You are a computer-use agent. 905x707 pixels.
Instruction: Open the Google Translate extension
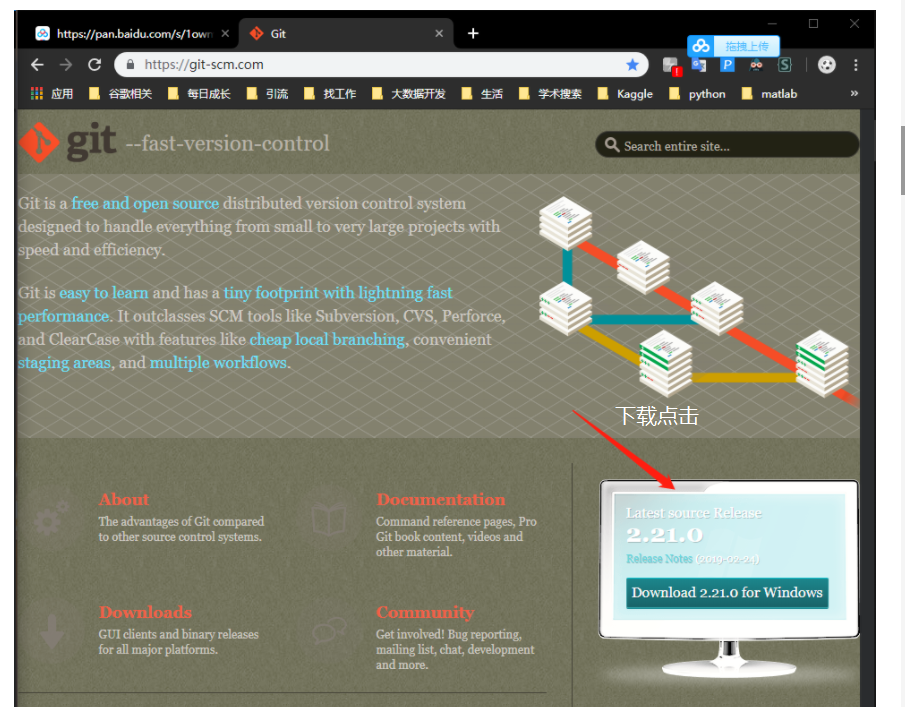[x=699, y=65]
